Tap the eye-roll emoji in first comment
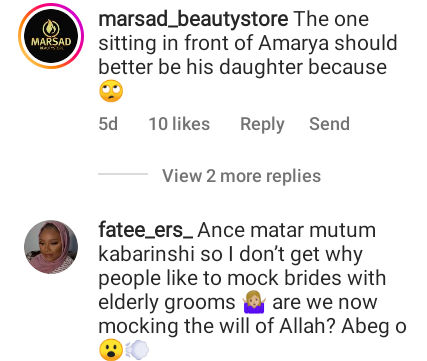The width and height of the screenshot is (427, 361). (111, 91)
